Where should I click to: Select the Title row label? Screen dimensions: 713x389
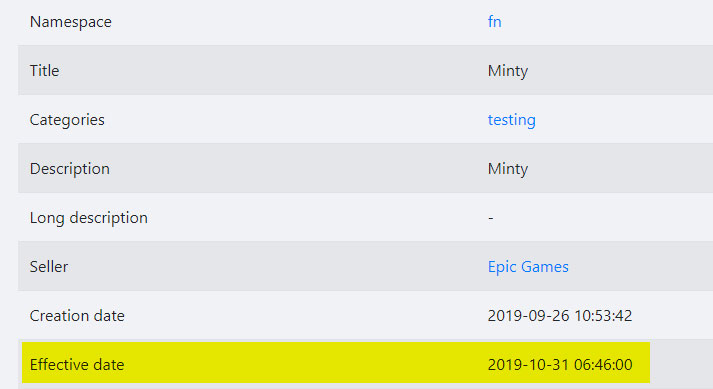(x=45, y=71)
